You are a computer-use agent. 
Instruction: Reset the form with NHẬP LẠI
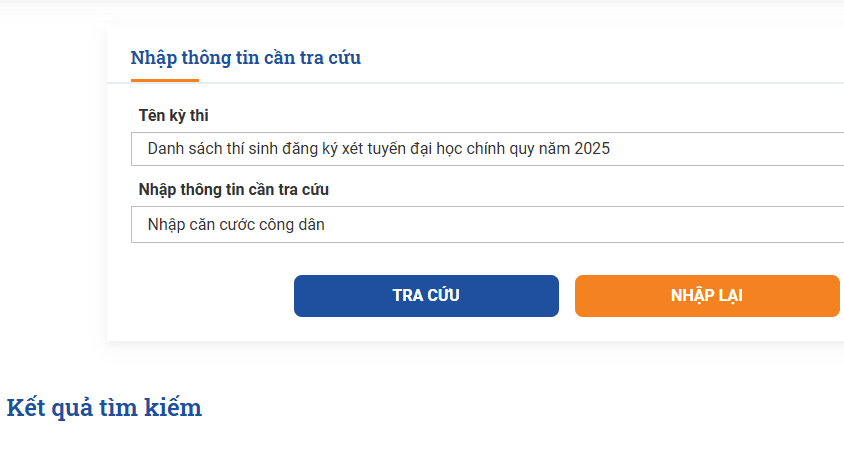click(x=707, y=295)
